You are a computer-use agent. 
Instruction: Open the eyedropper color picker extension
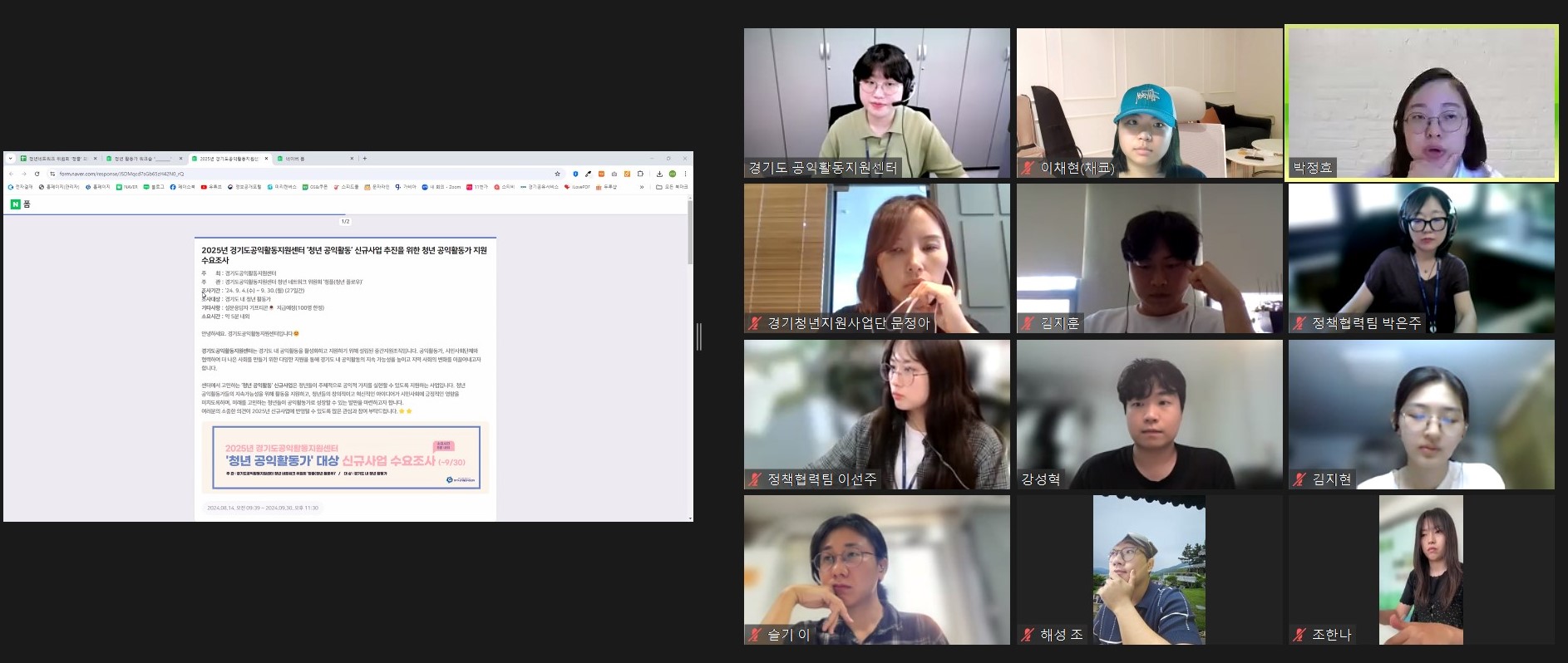point(588,174)
